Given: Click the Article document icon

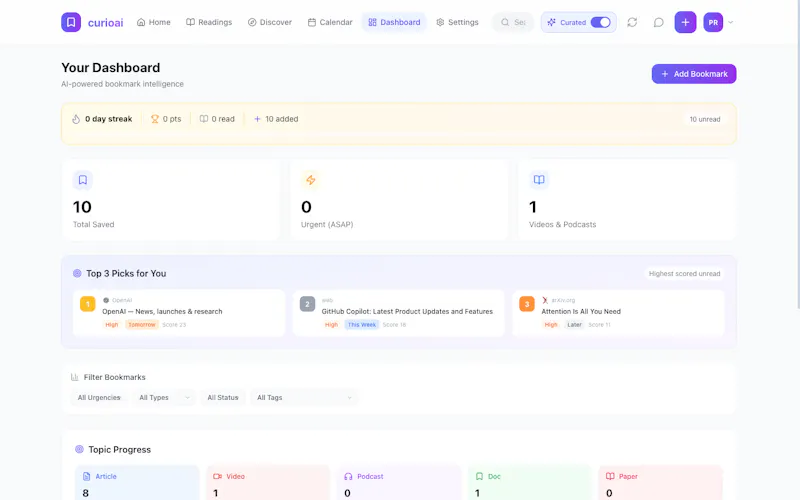Looking at the screenshot, I should coord(86,477).
